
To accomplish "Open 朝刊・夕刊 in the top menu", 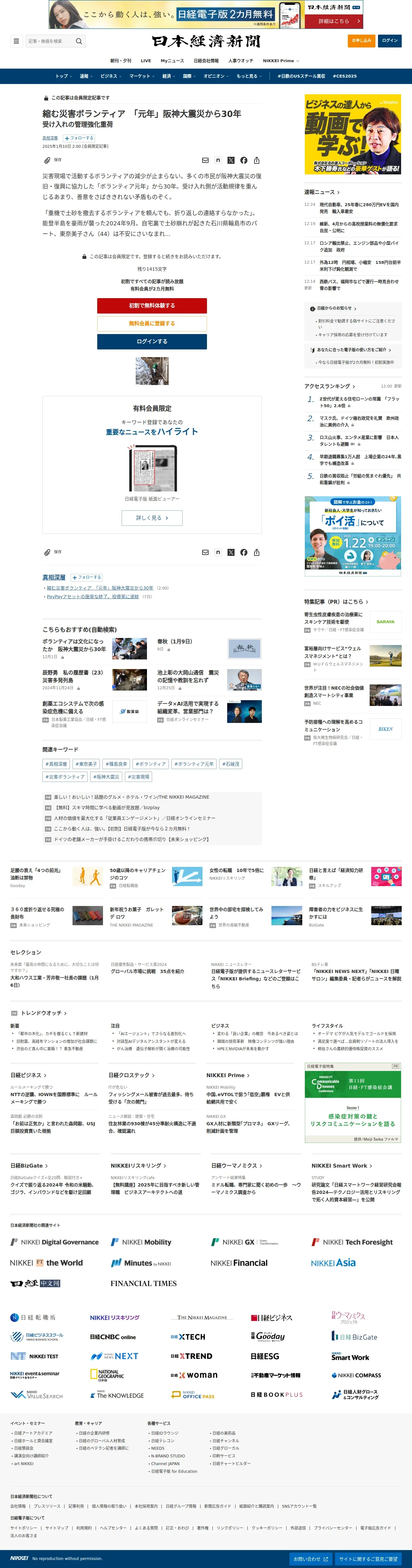I will (121, 61).
